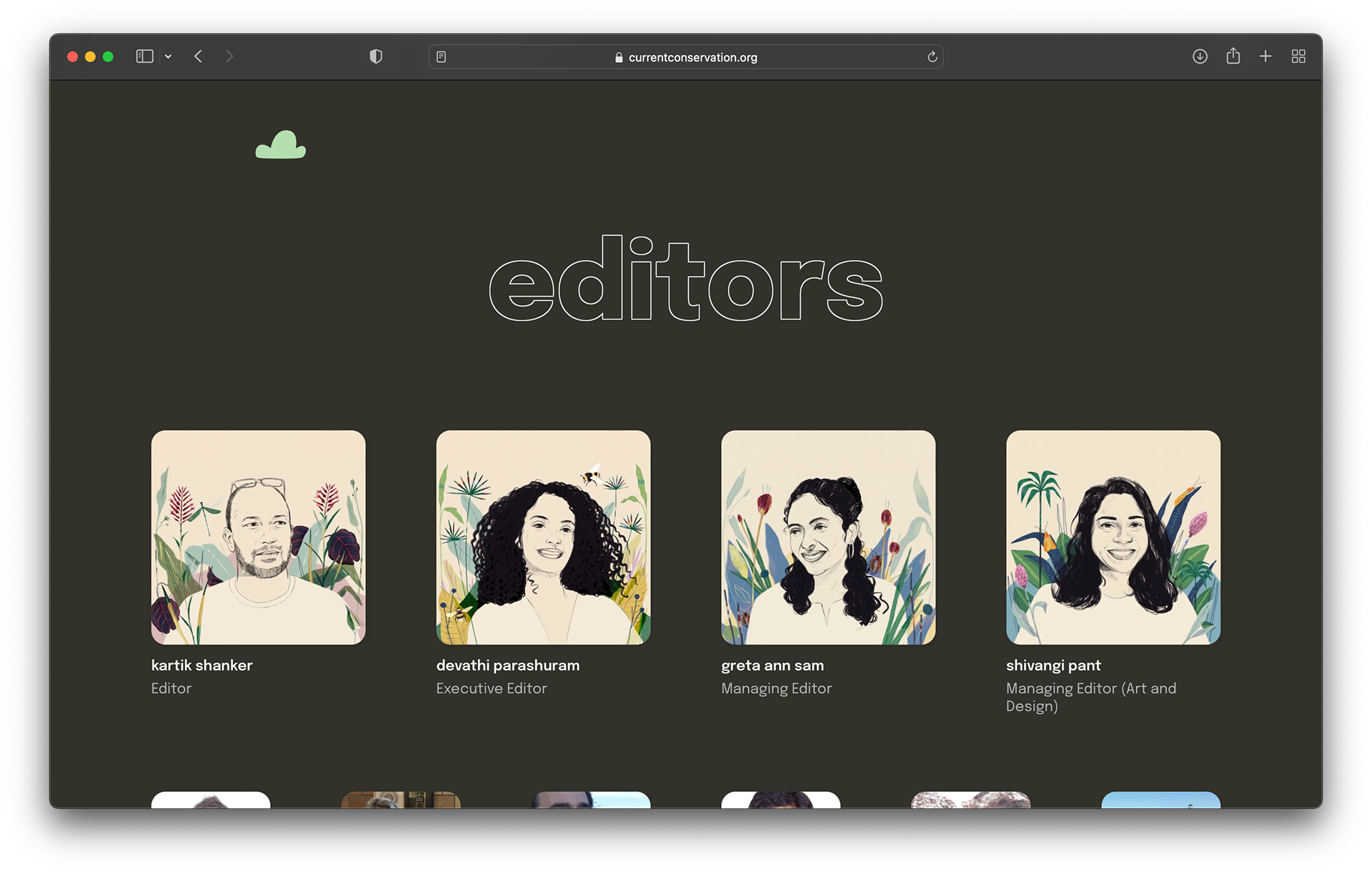This screenshot has width=1372, height=874.
Task: Click the green fullscreen window button
Action: [108, 56]
